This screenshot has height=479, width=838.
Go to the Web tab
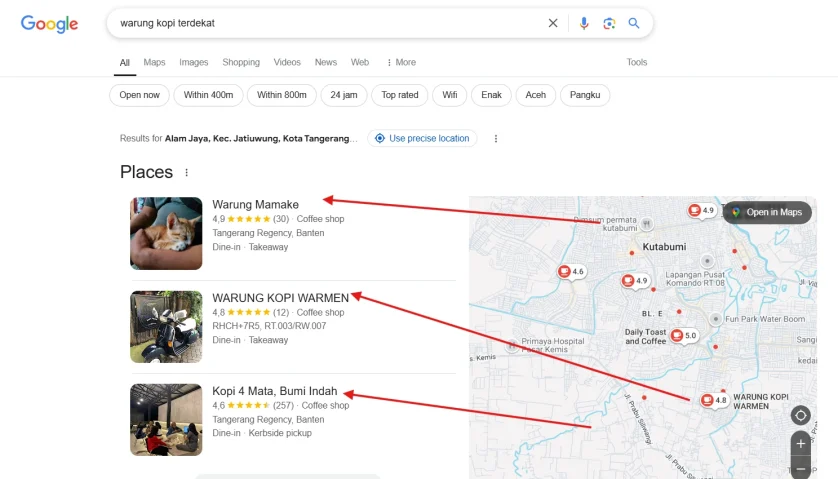pyautogui.click(x=360, y=62)
